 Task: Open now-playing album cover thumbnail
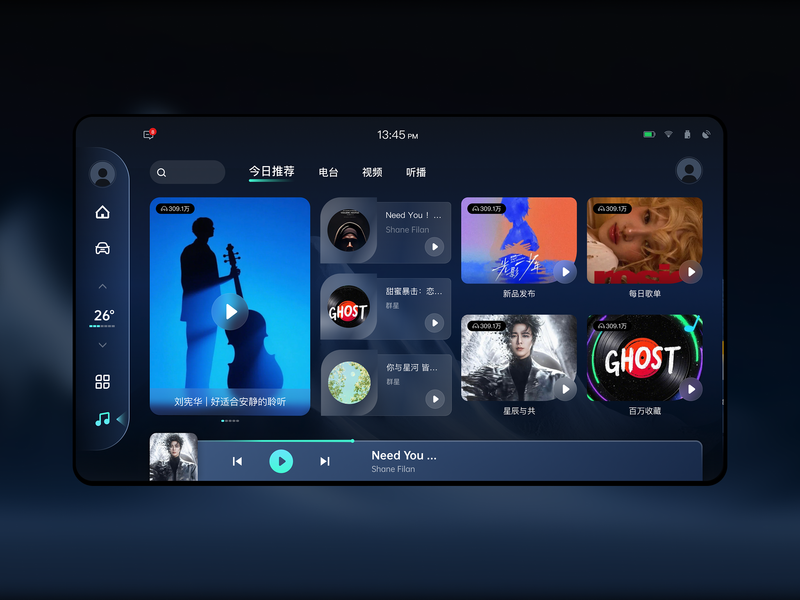pyautogui.click(x=173, y=457)
